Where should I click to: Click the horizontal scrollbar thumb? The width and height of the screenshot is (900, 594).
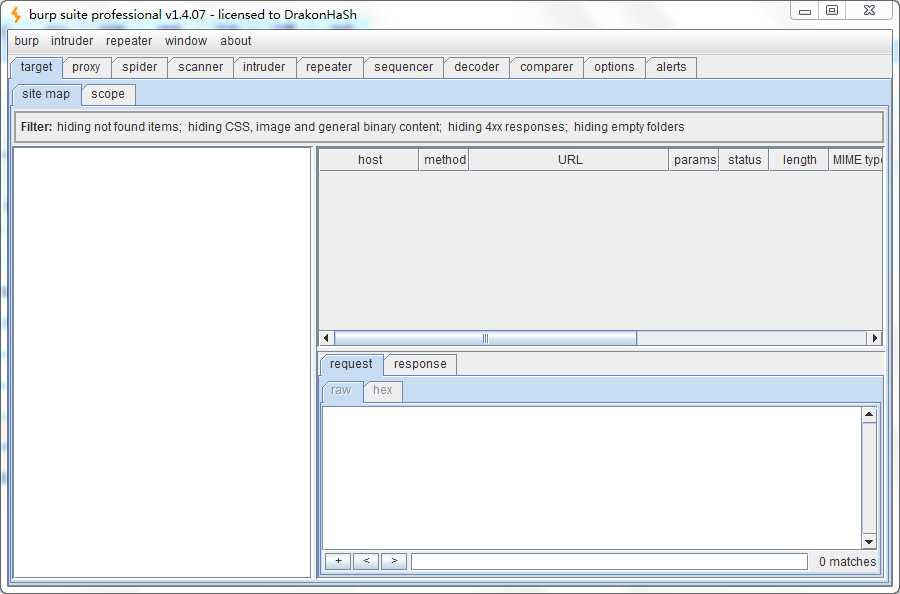pos(486,338)
